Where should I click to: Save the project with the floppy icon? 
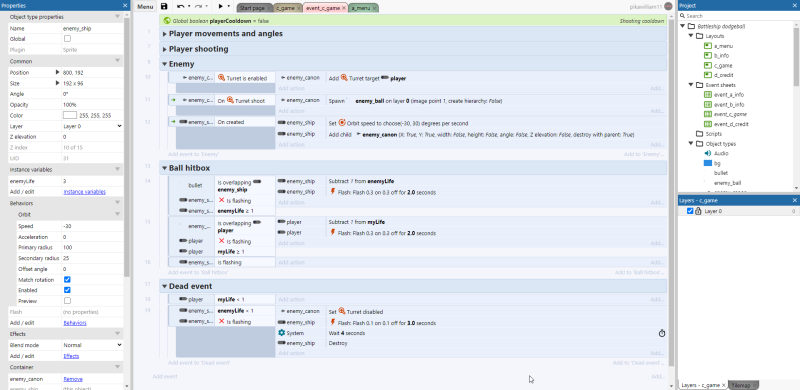click(164, 7)
